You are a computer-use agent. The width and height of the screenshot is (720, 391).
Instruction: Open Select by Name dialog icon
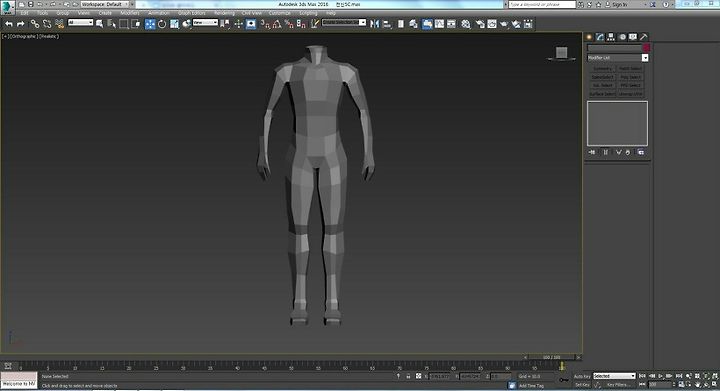pos(112,24)
